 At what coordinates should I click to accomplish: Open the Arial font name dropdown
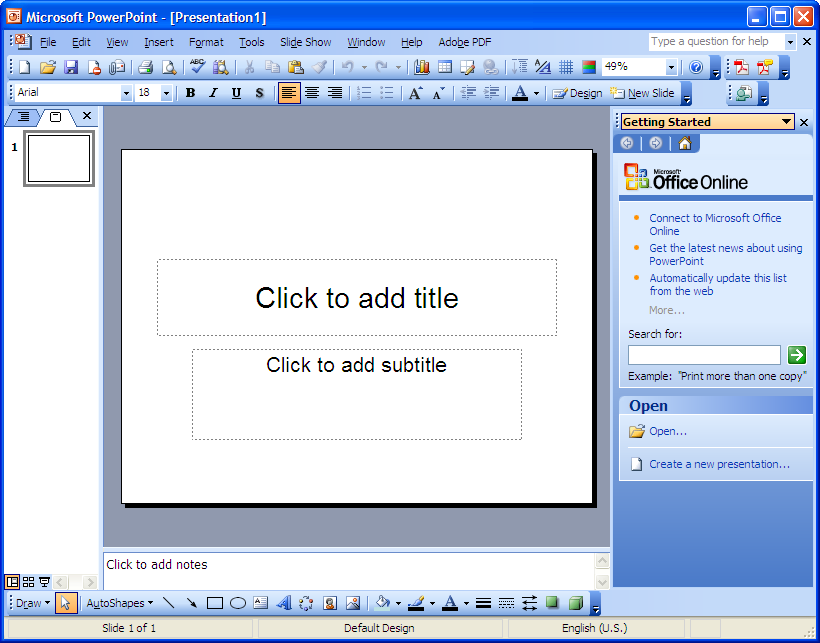coord(126,93)
